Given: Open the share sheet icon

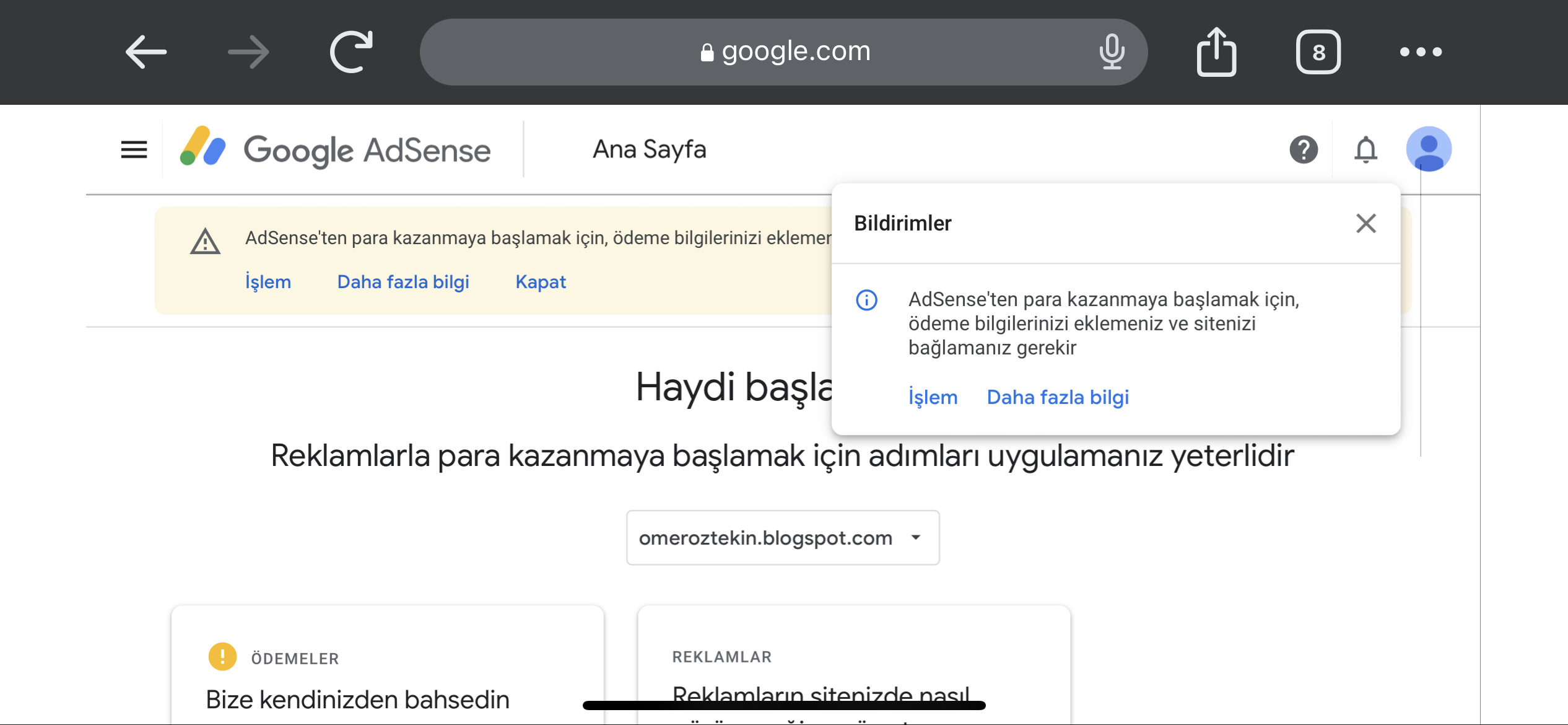Looking at the screenshot, I should click(1216, 51).
